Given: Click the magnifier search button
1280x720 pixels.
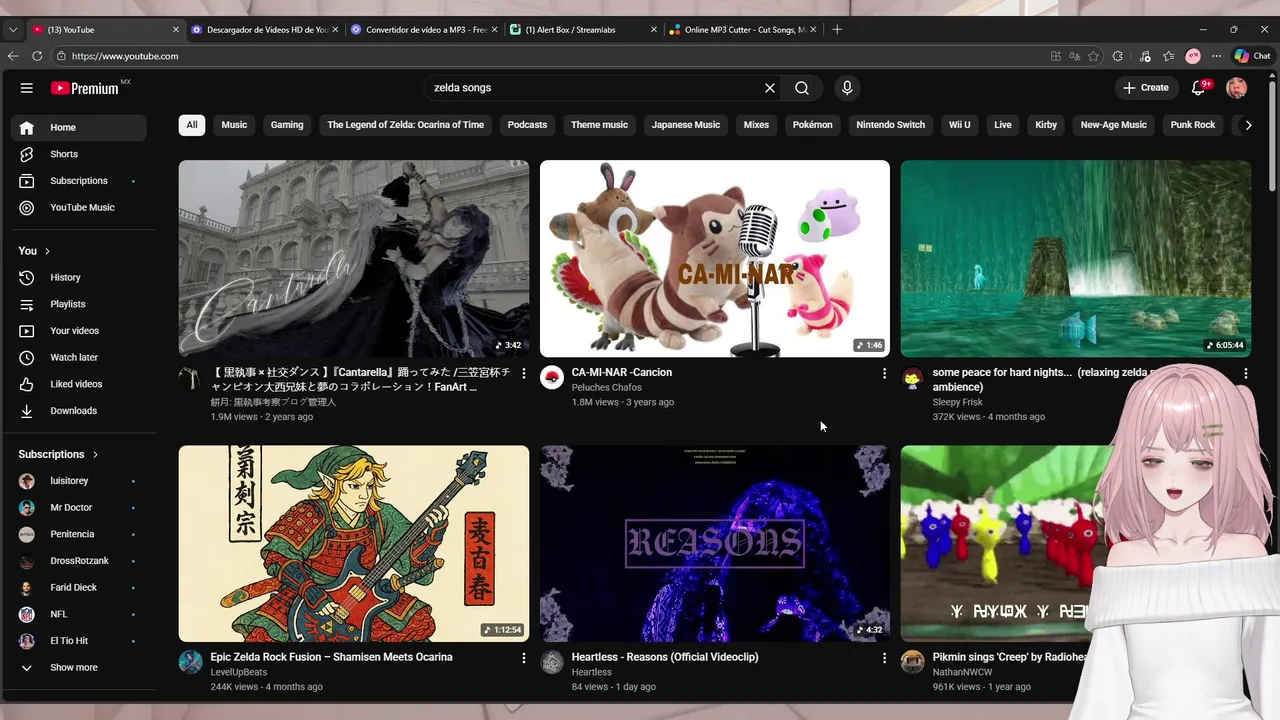Looking at the screenshot, I should (802, 88).
